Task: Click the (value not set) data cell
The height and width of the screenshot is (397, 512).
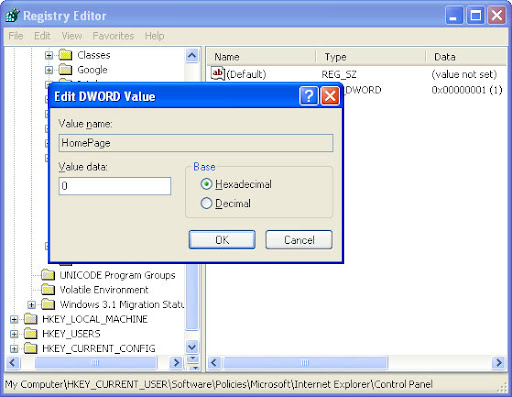Action: (464, 74)
